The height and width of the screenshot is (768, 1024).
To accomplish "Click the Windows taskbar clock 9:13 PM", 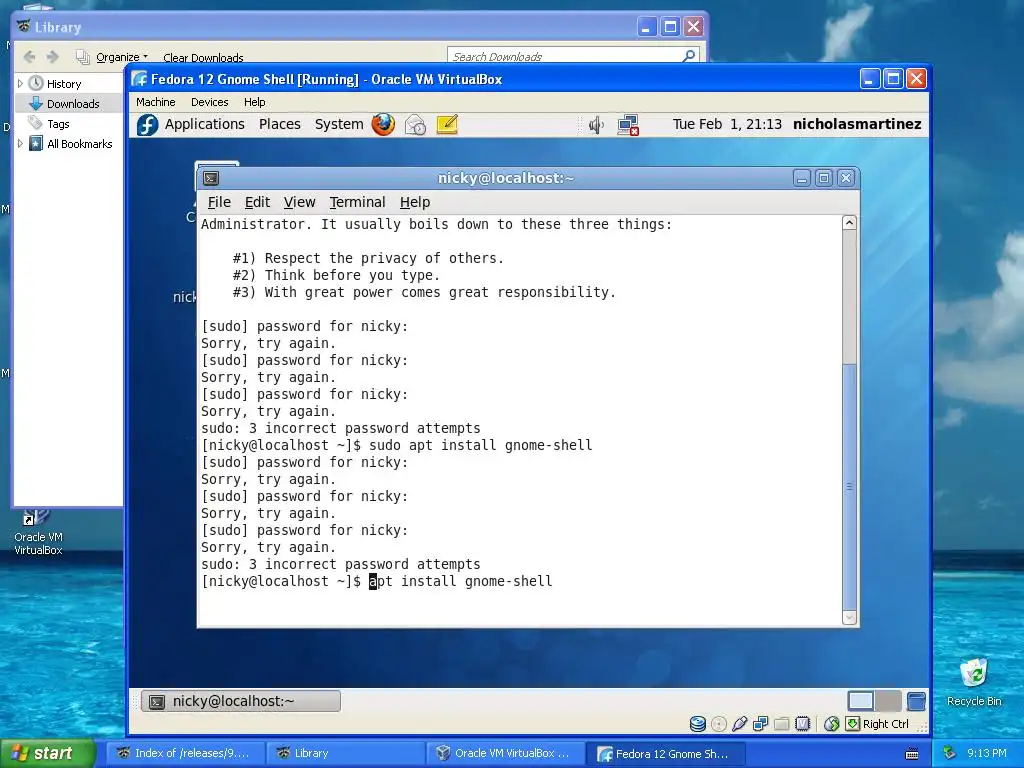I will (987, 753).
